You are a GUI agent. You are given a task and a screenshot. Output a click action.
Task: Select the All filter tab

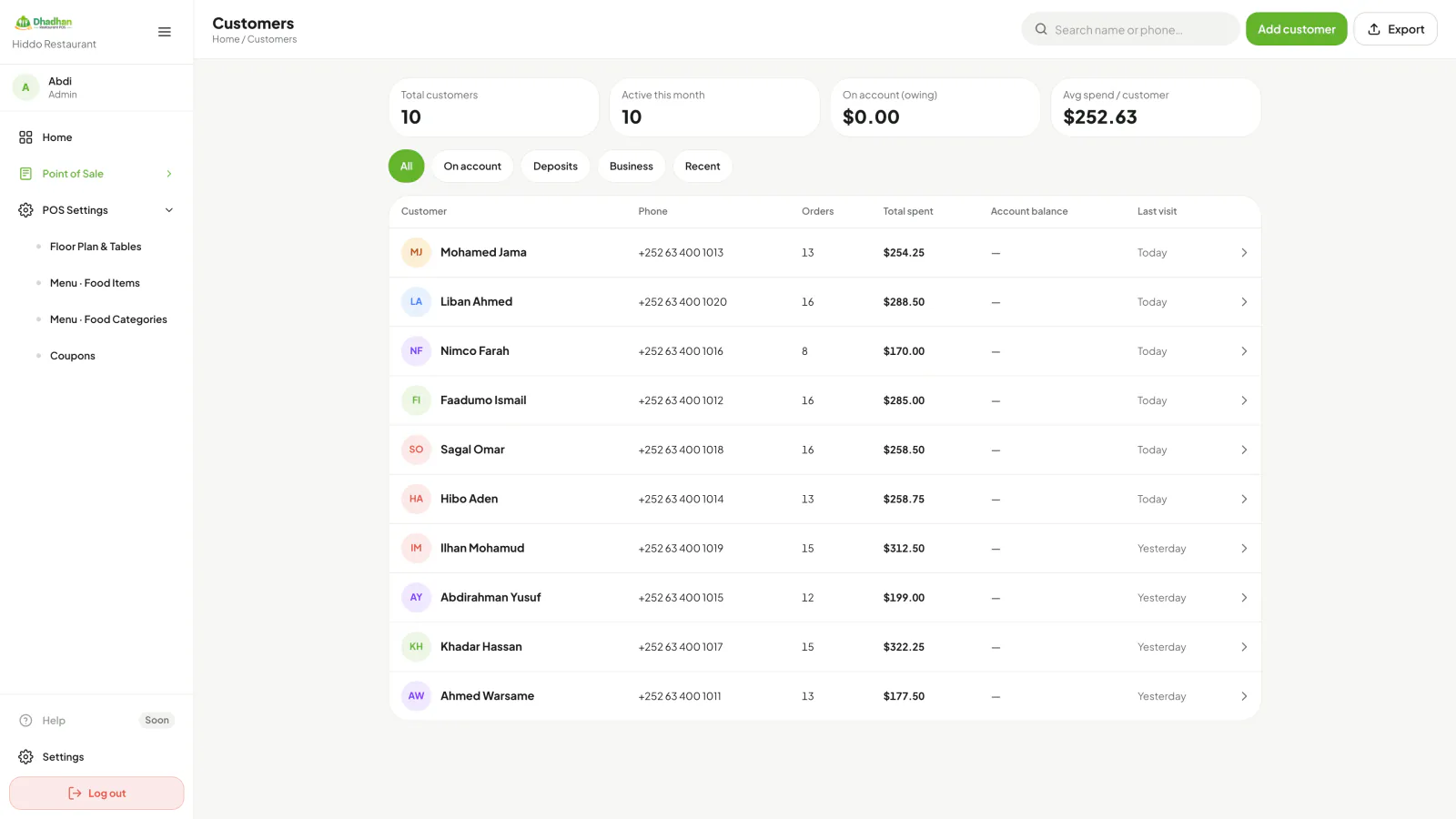407,167
